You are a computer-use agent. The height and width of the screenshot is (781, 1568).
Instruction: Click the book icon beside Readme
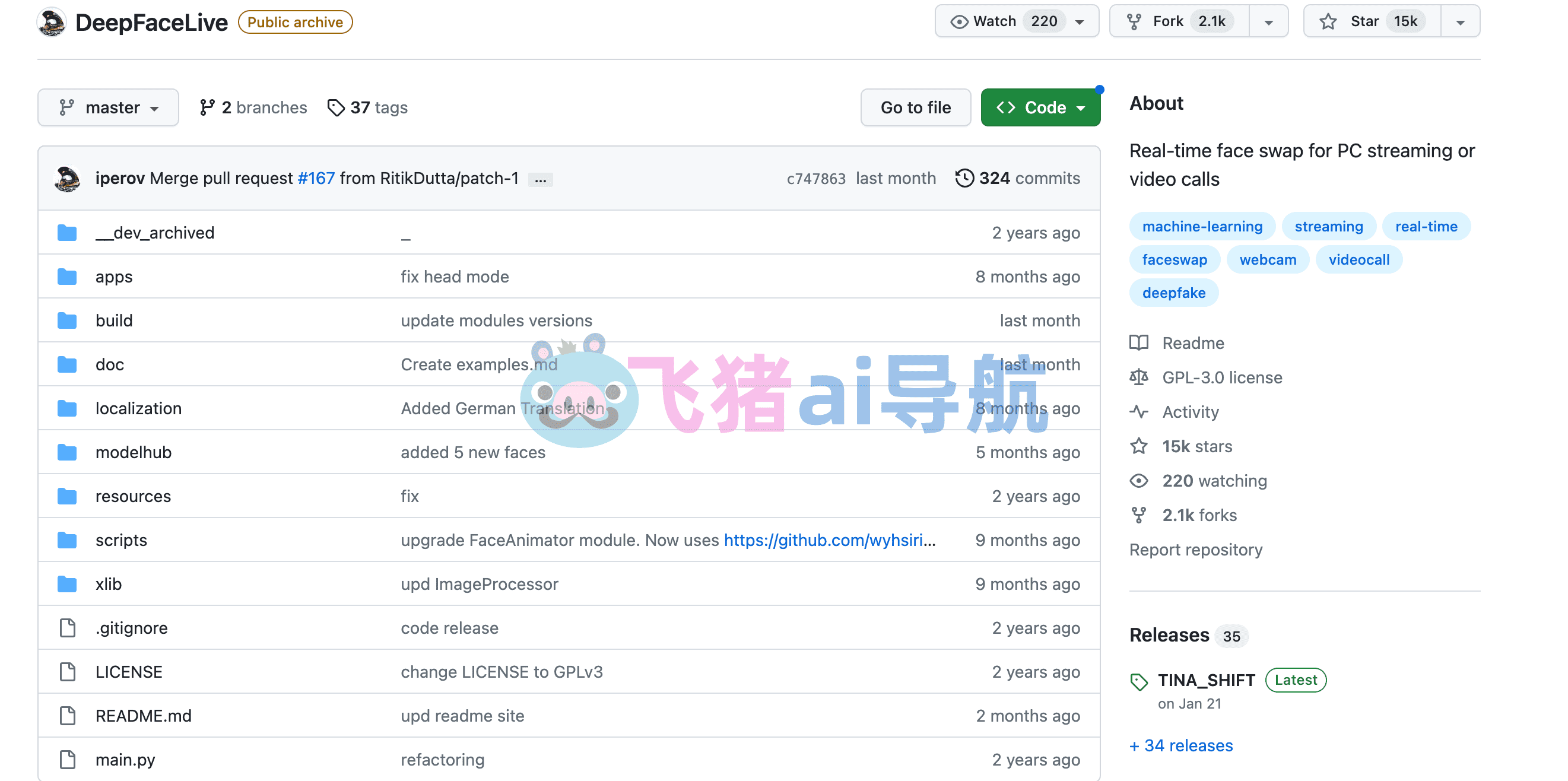coord(1139,342)
